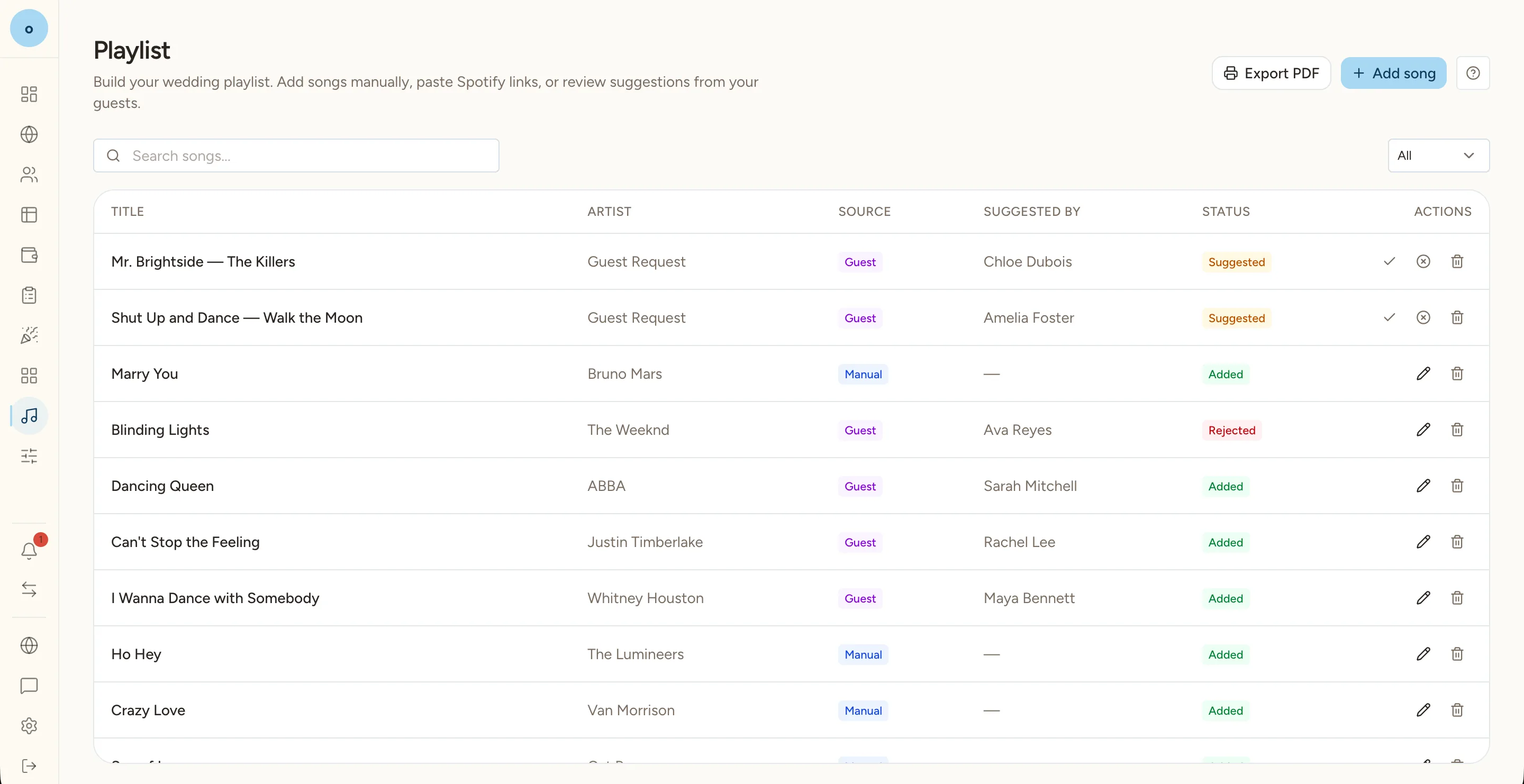1524x784 pixels.
Task: Click the user avatar at top of sidebar
Action: [x=29, y=29]
